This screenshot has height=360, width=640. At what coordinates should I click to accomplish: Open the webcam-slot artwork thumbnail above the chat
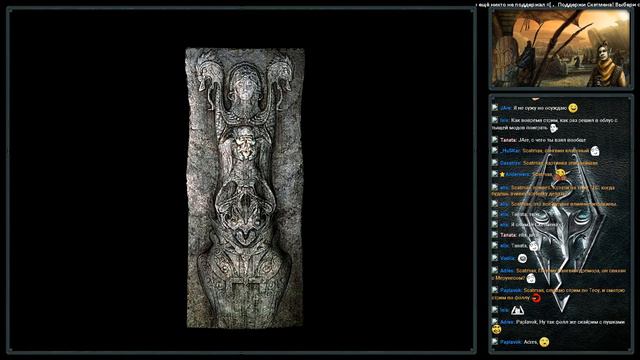point(561,49)
